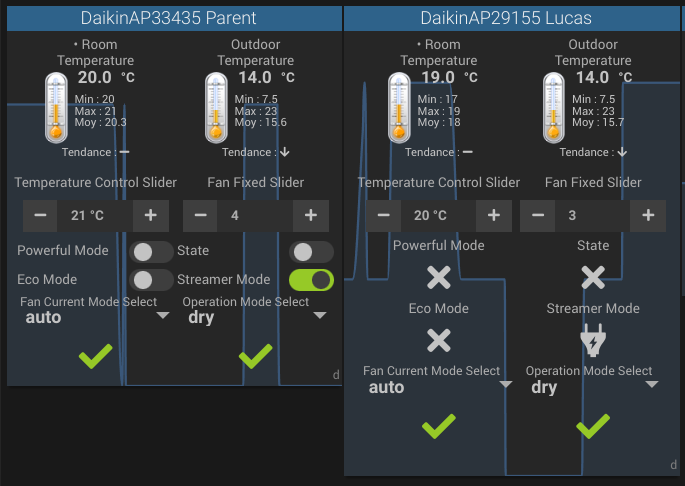Click Parent 'Max : 23' outdoor statistic
This screenshot has height=486, width=685.
tap(256, 111)
